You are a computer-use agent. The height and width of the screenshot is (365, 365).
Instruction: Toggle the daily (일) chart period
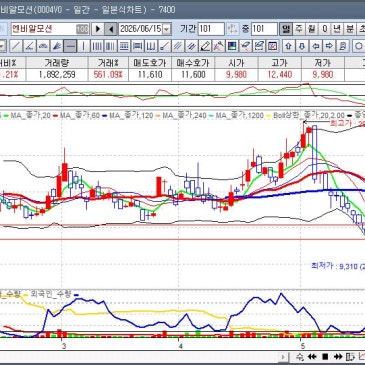click(286, 29)
